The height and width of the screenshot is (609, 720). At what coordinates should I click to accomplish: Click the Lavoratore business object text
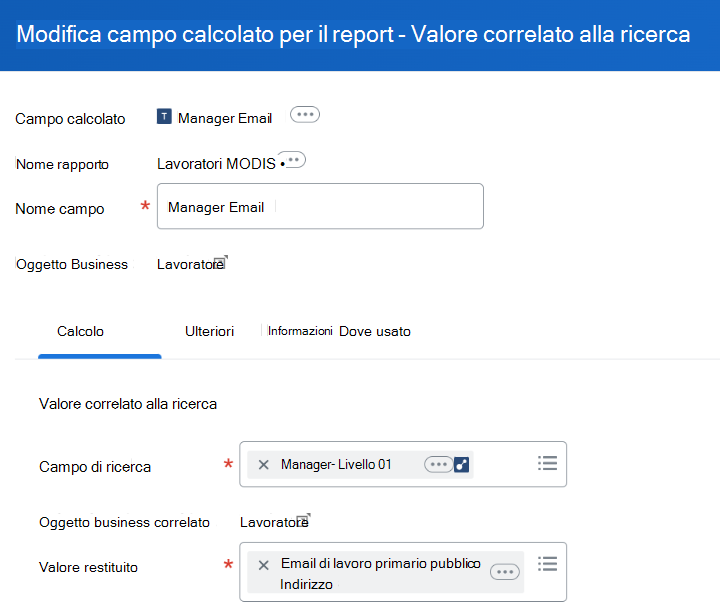point(190,264)
